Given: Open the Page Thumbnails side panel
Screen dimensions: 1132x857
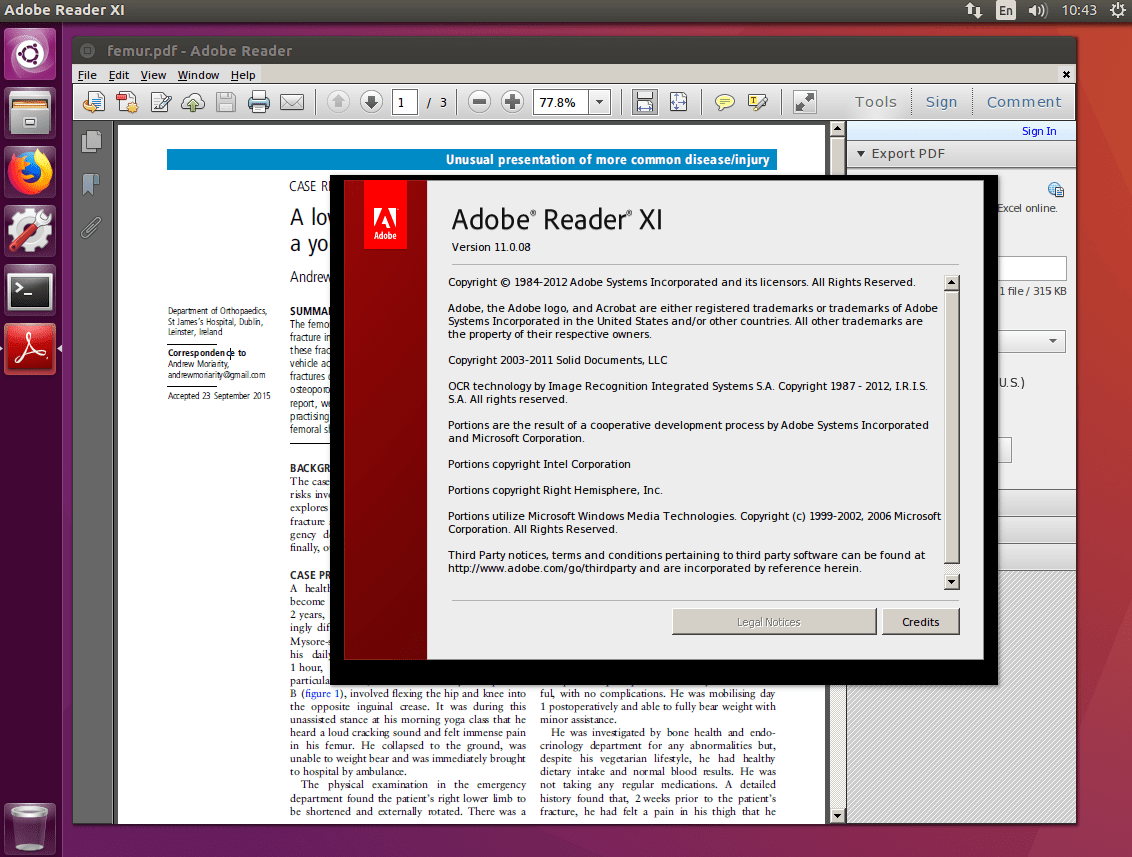Looking at the screenshot, I should click(x=92, y=142).
